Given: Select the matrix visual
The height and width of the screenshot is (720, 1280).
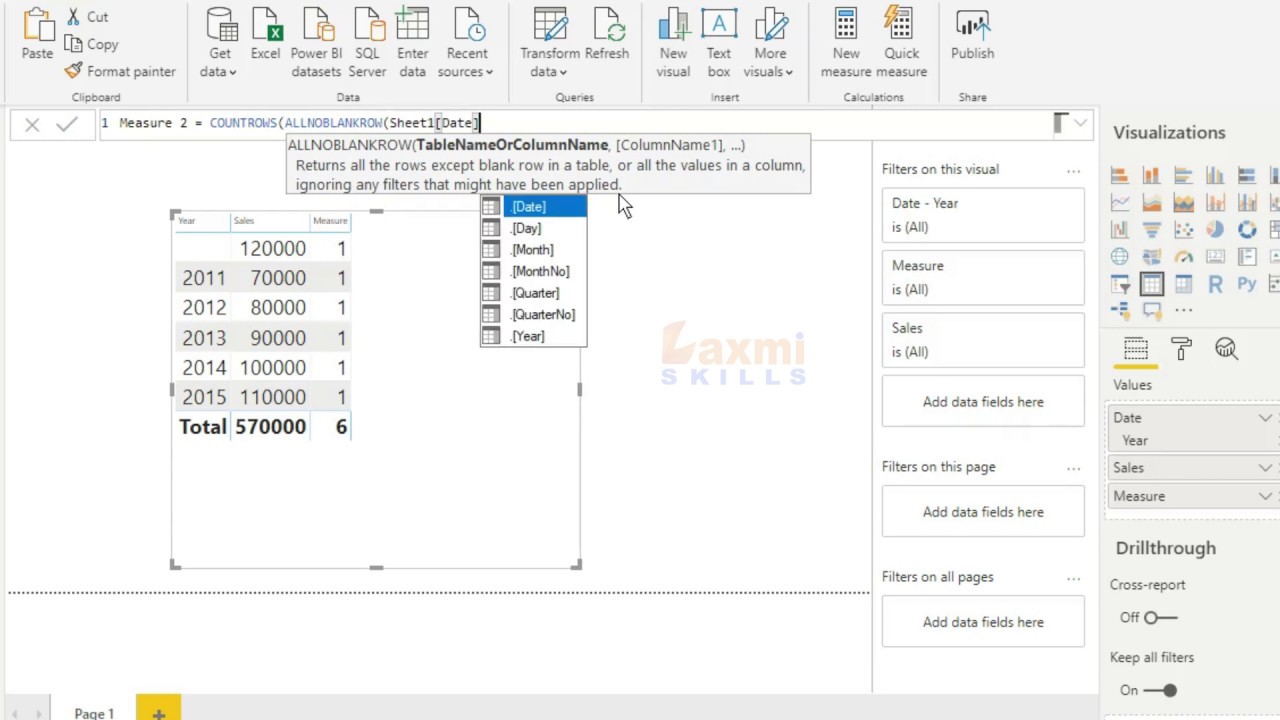Looking at the screenshot, I should tap(1183, 284).
